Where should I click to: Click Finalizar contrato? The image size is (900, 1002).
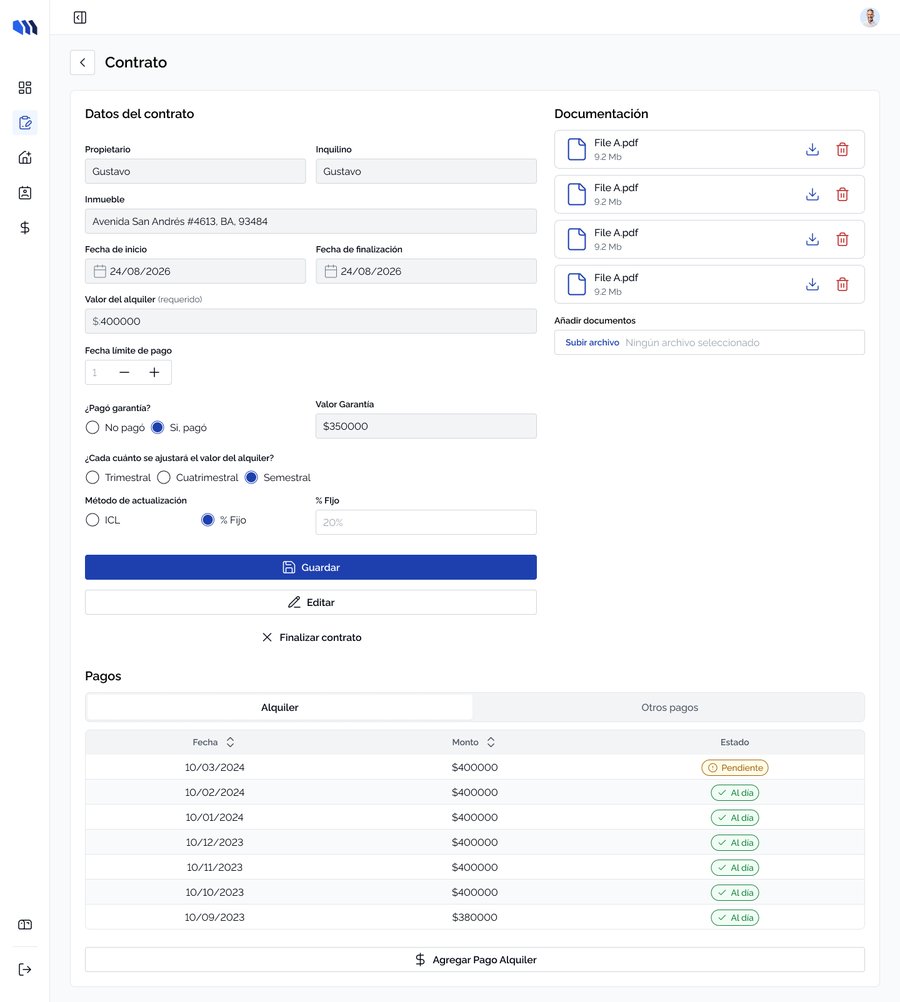[x=311, y=637]
